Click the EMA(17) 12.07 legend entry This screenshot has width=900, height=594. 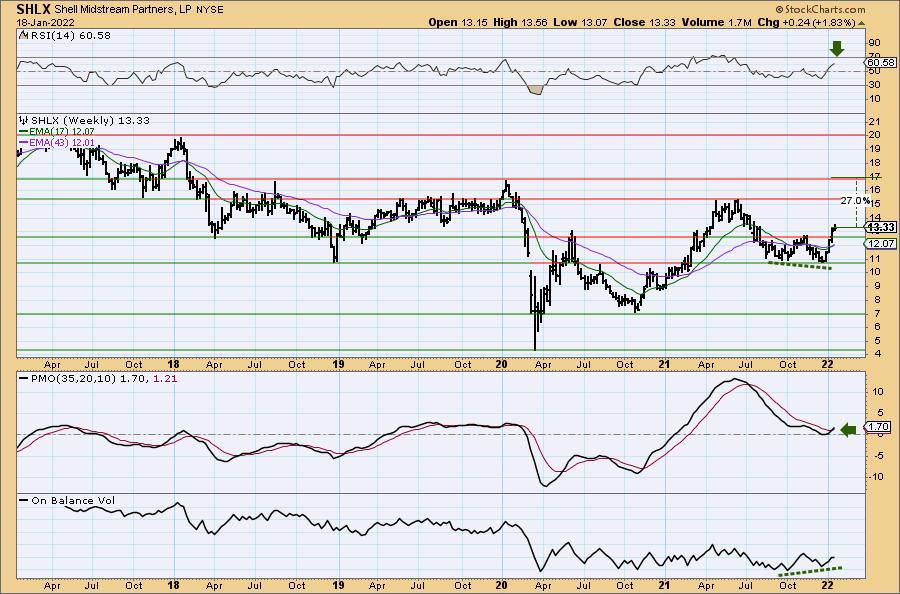pyautogui.click(x=61, y=131)
